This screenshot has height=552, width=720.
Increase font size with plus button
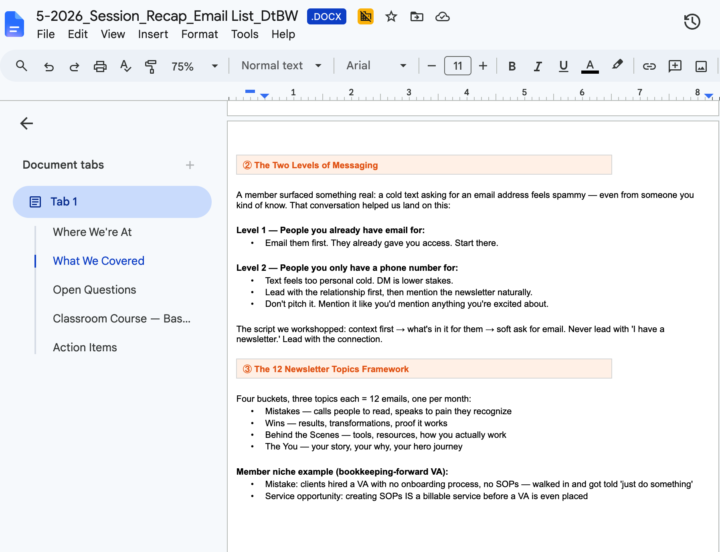pos(483,66)
